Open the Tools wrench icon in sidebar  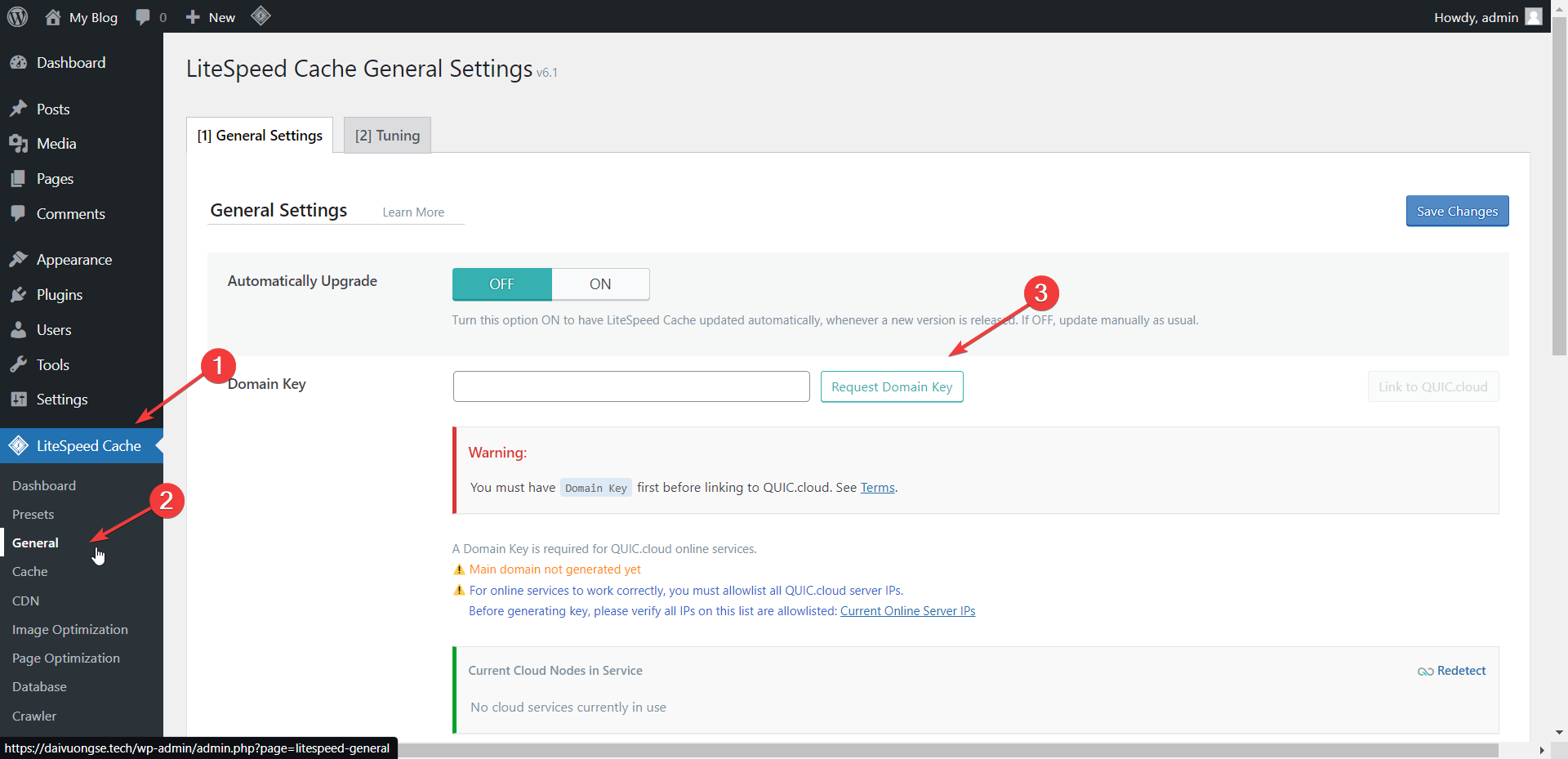tap(18, 365)
